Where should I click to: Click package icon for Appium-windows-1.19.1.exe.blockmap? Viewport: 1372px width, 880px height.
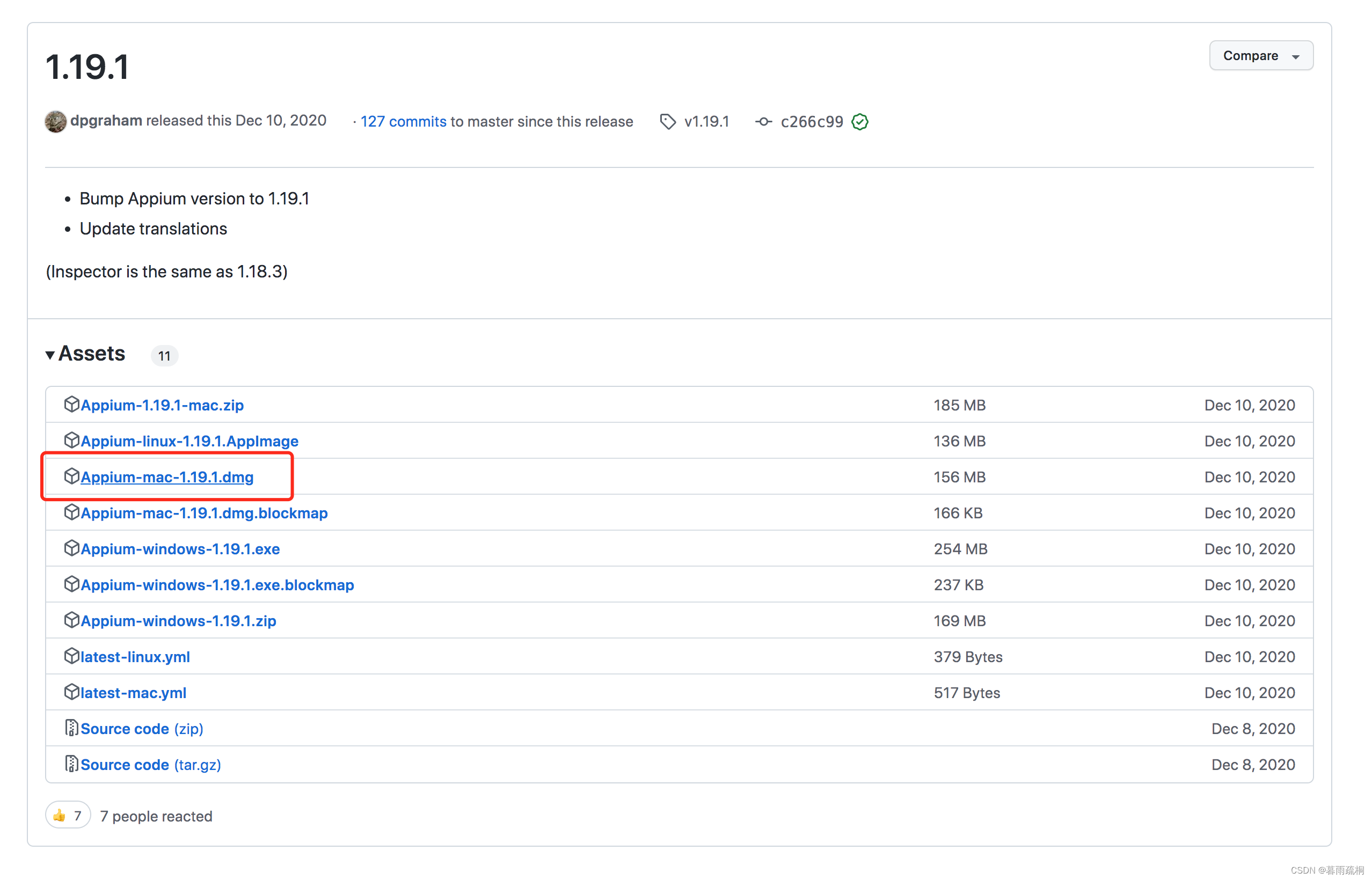point(71,584)
